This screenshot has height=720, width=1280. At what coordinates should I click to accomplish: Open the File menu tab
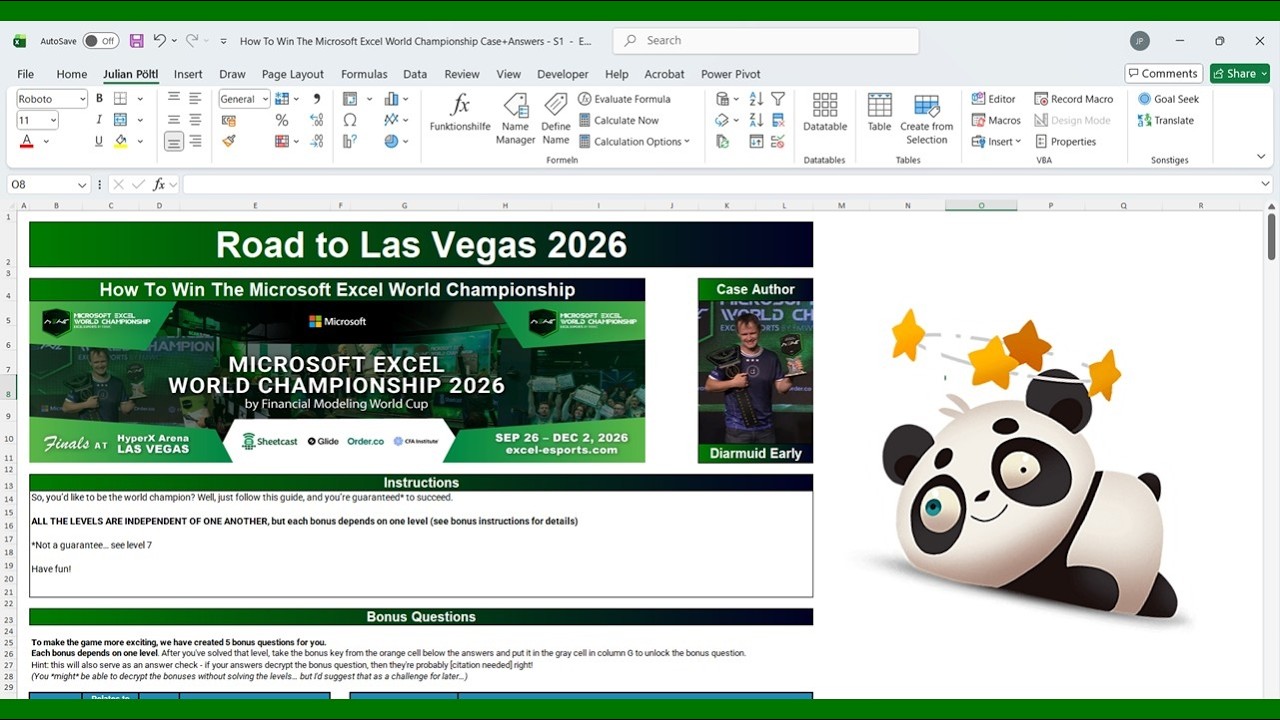26,74
